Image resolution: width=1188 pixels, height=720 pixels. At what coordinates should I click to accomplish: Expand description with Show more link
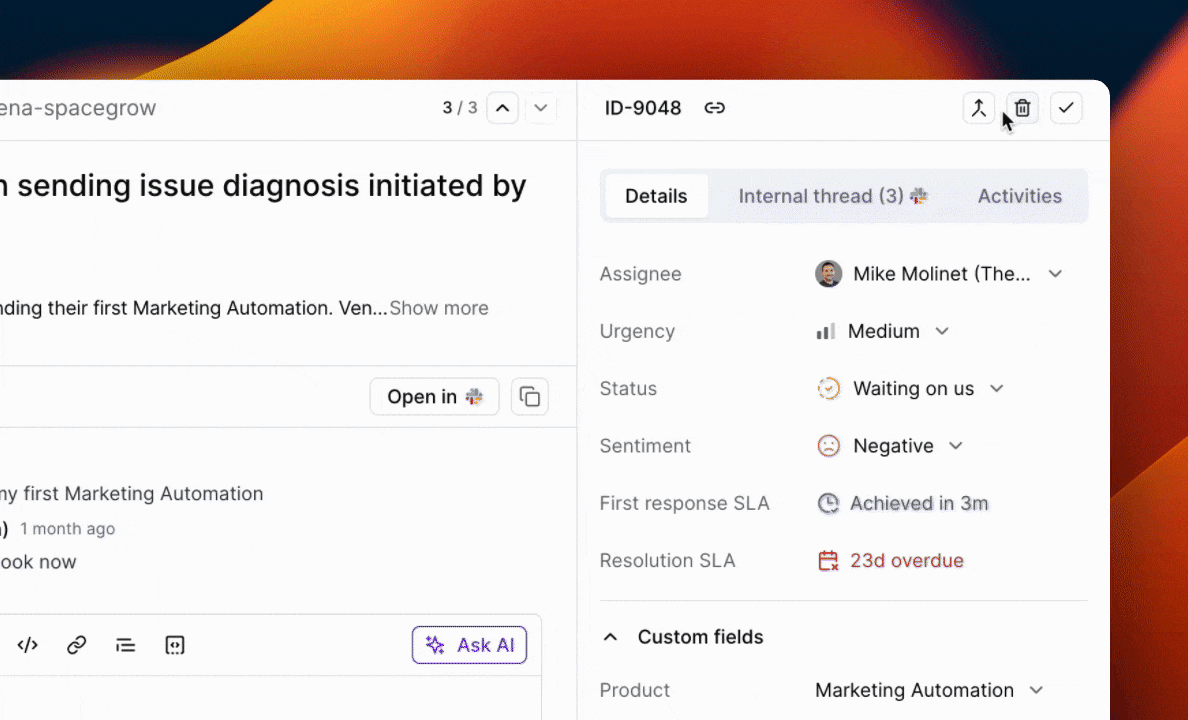click(x=439, y=308)
